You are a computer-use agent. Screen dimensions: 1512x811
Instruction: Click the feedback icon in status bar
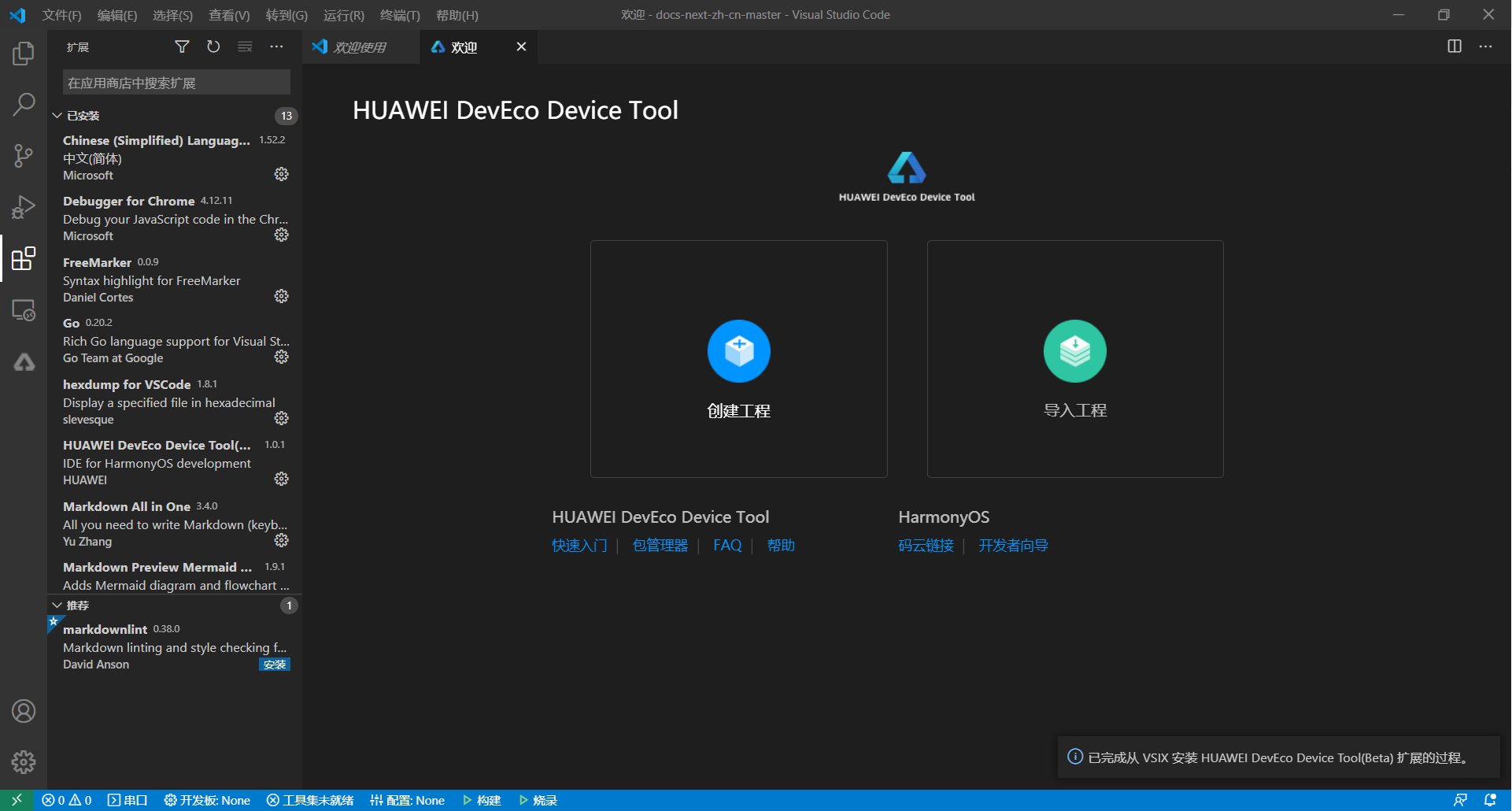1460,800
